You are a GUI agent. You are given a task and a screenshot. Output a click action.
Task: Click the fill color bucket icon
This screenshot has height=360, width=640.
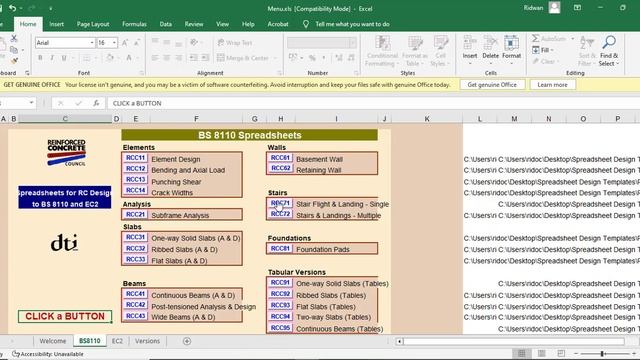point(110,58)
